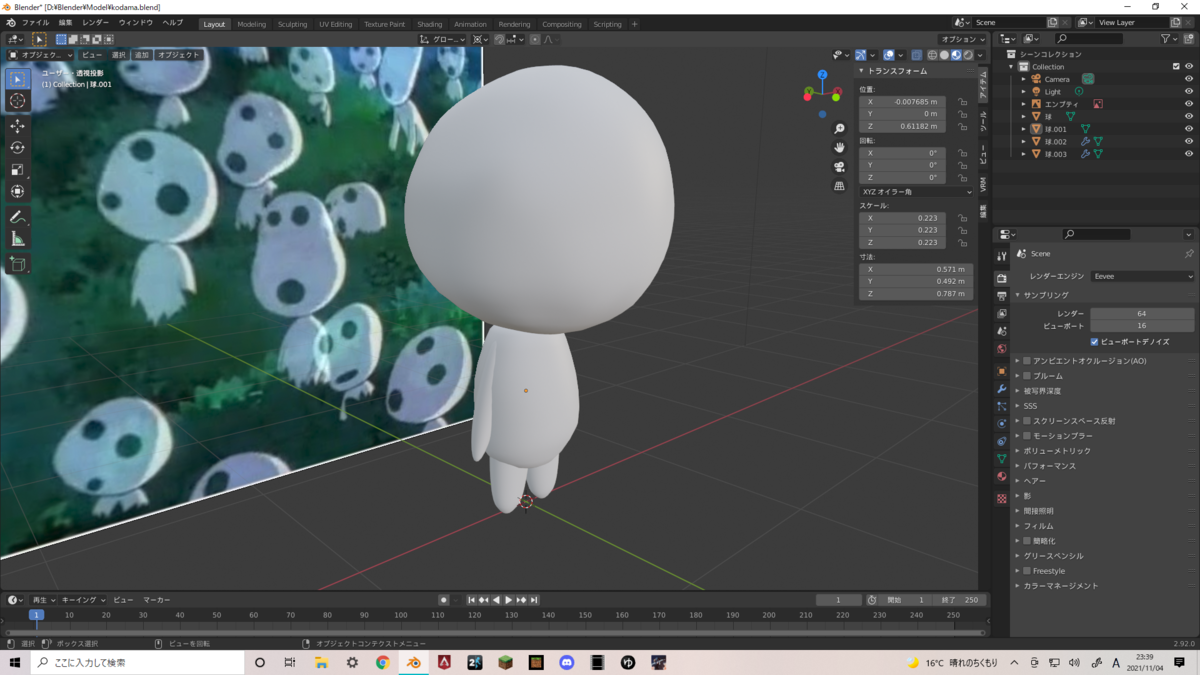Select the Rotate tool

pos(17,148)
